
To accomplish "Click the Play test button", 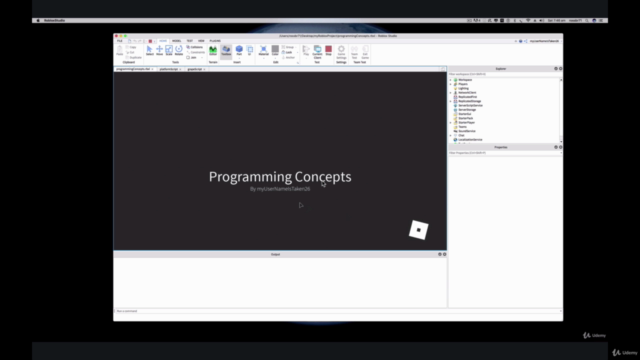I will pyautogui.click(x=306, y=50).
